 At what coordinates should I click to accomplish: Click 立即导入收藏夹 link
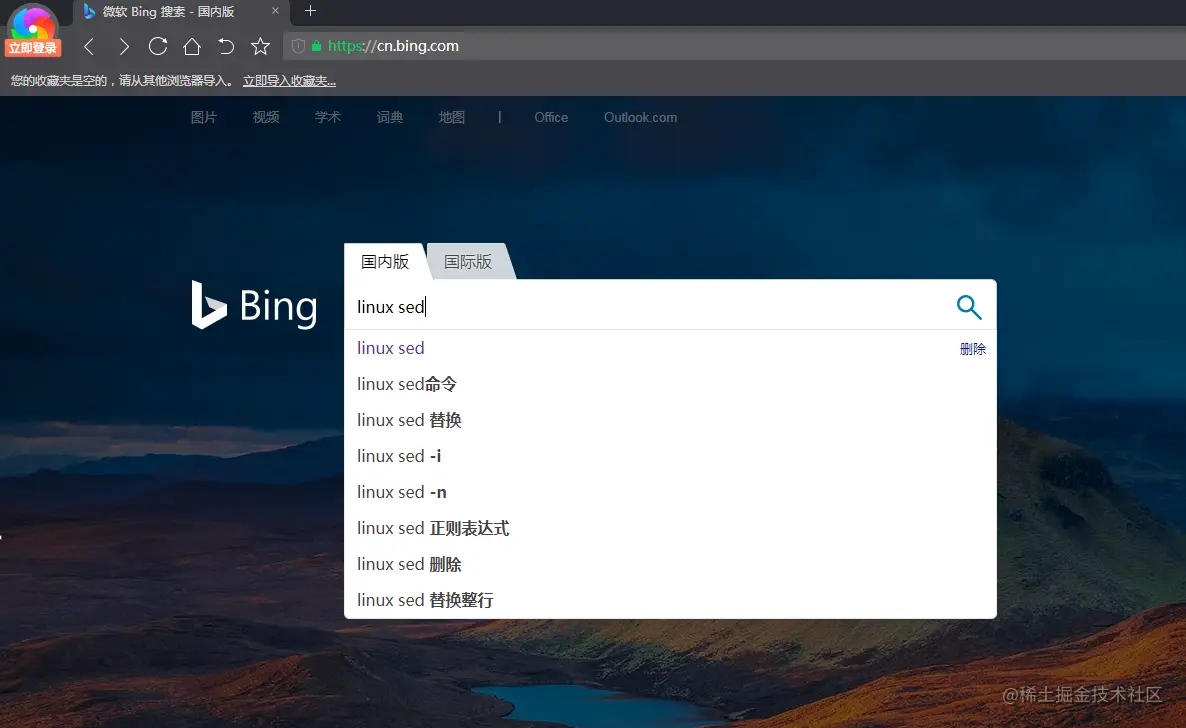pos(289,80)
